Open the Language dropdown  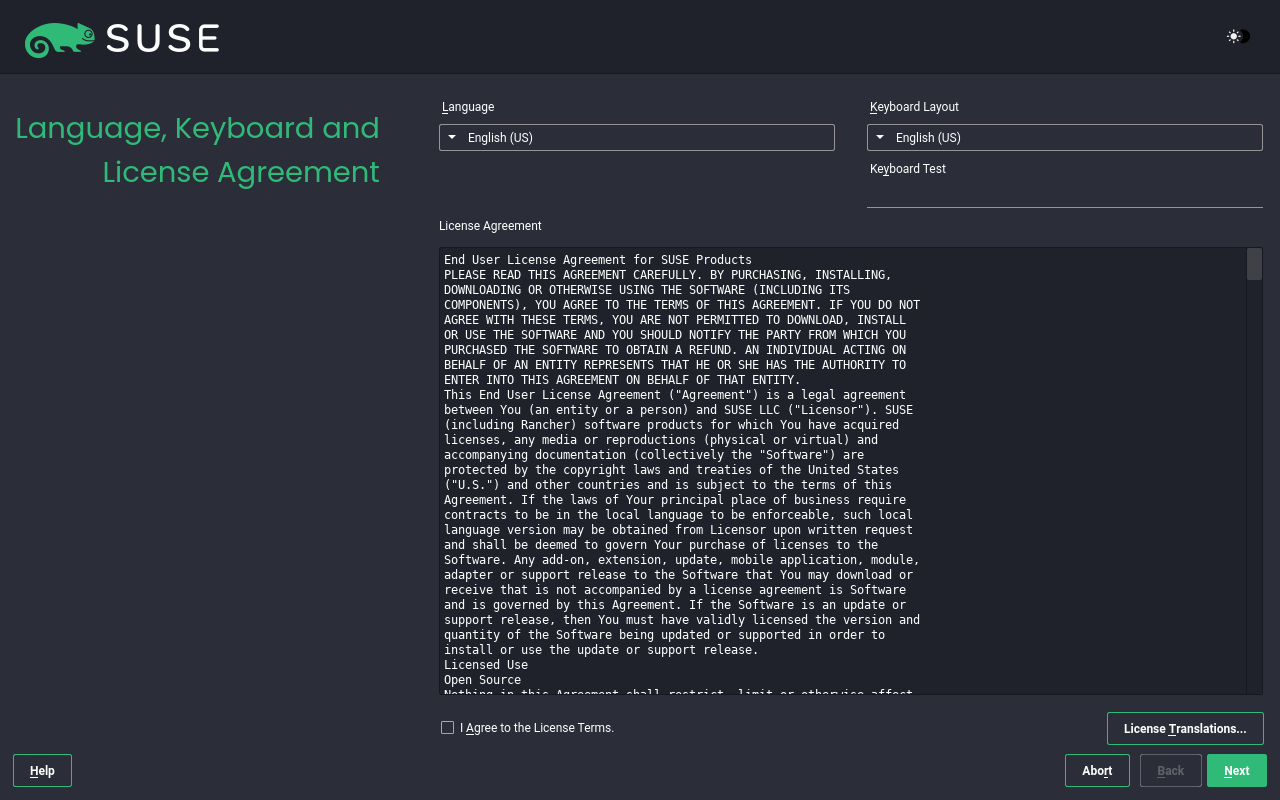(636, 138)
